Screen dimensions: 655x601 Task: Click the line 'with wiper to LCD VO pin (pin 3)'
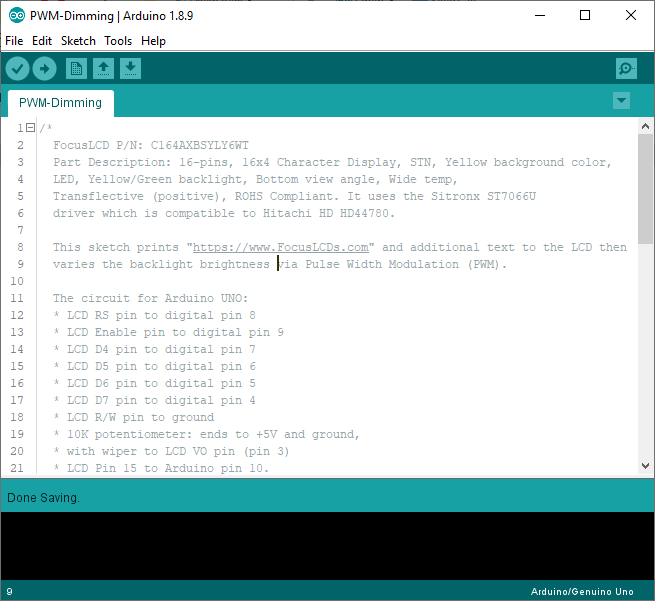(x=178, y=451)
